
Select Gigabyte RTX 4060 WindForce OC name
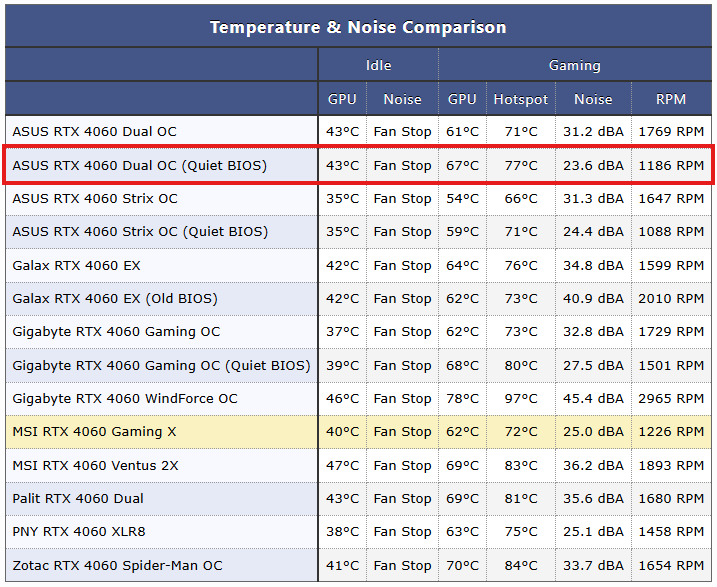click(x=125, y=398)
